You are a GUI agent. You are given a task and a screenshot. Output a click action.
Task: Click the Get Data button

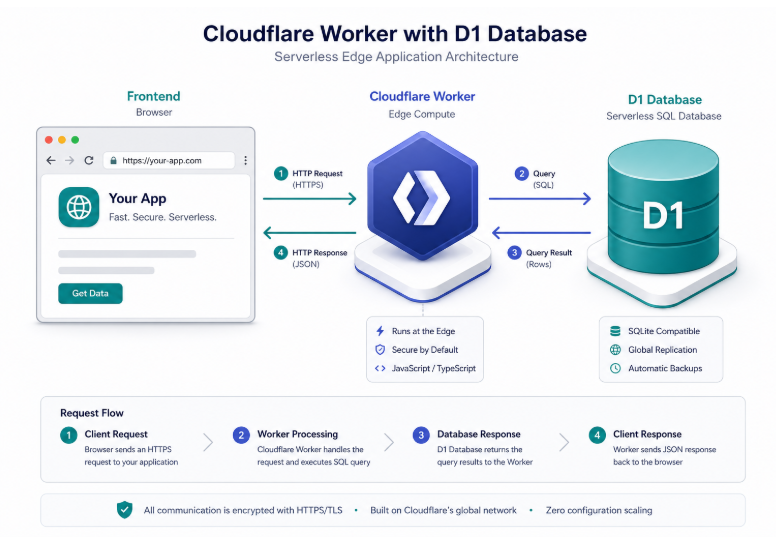[90, 293]
